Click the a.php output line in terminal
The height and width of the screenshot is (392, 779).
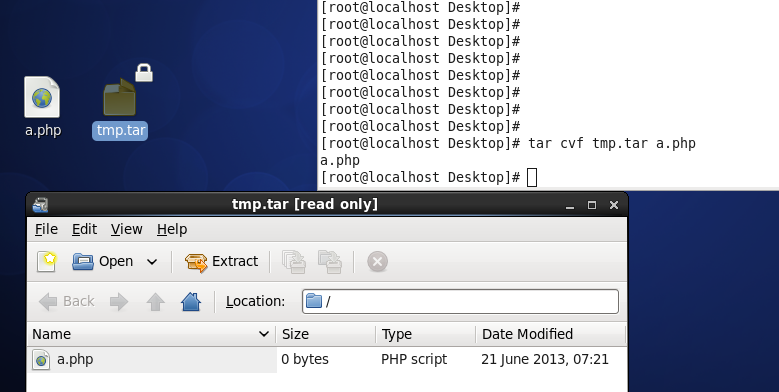tap(340, 160)
